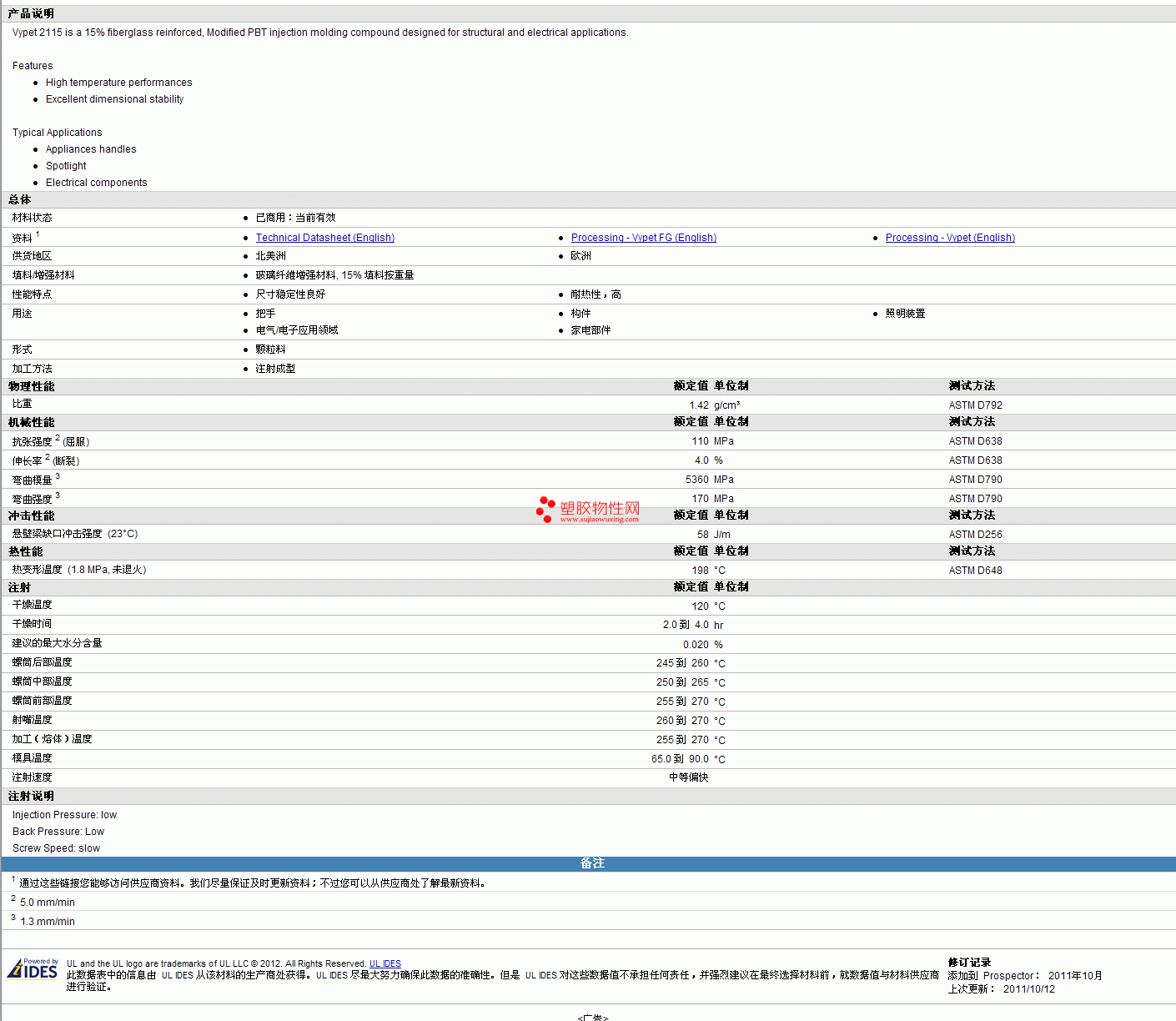
Task: Select the 1.42 specific gravity value
Action: [699, 405]
